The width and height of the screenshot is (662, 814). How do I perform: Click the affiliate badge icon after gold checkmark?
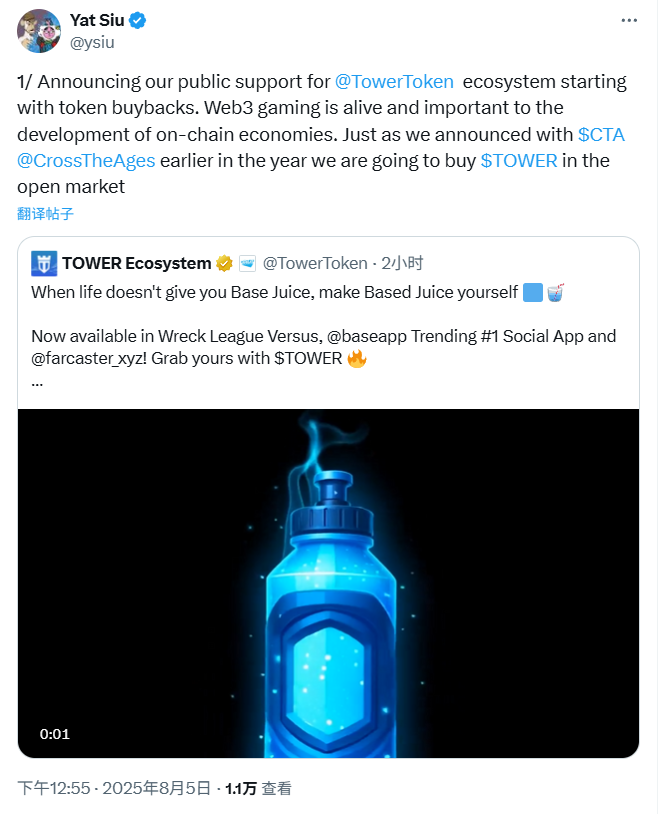coord(248,263)
